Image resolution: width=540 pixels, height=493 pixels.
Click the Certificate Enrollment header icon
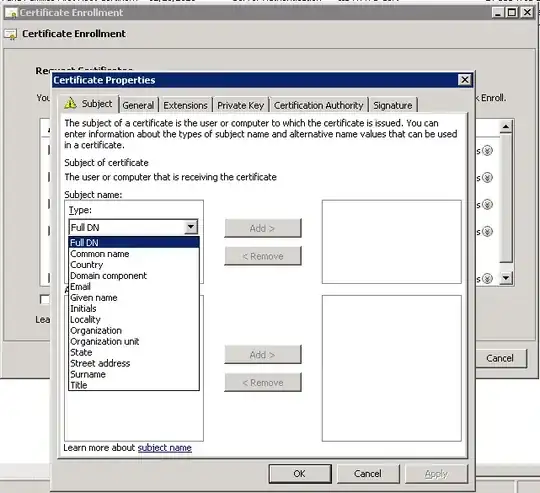(10, 34)
